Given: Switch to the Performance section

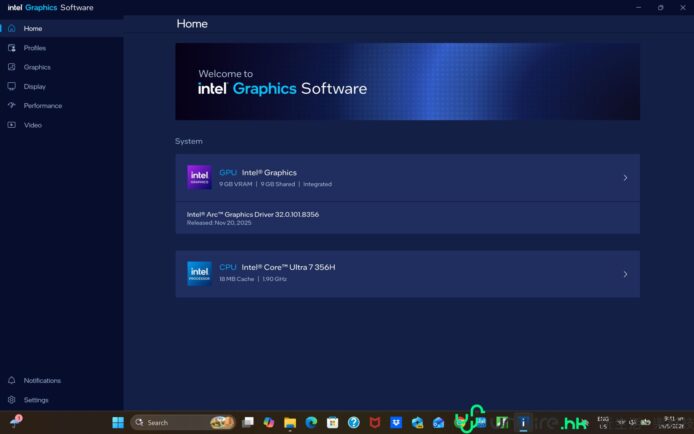Looking at the screenshot, I should (62, 106).
